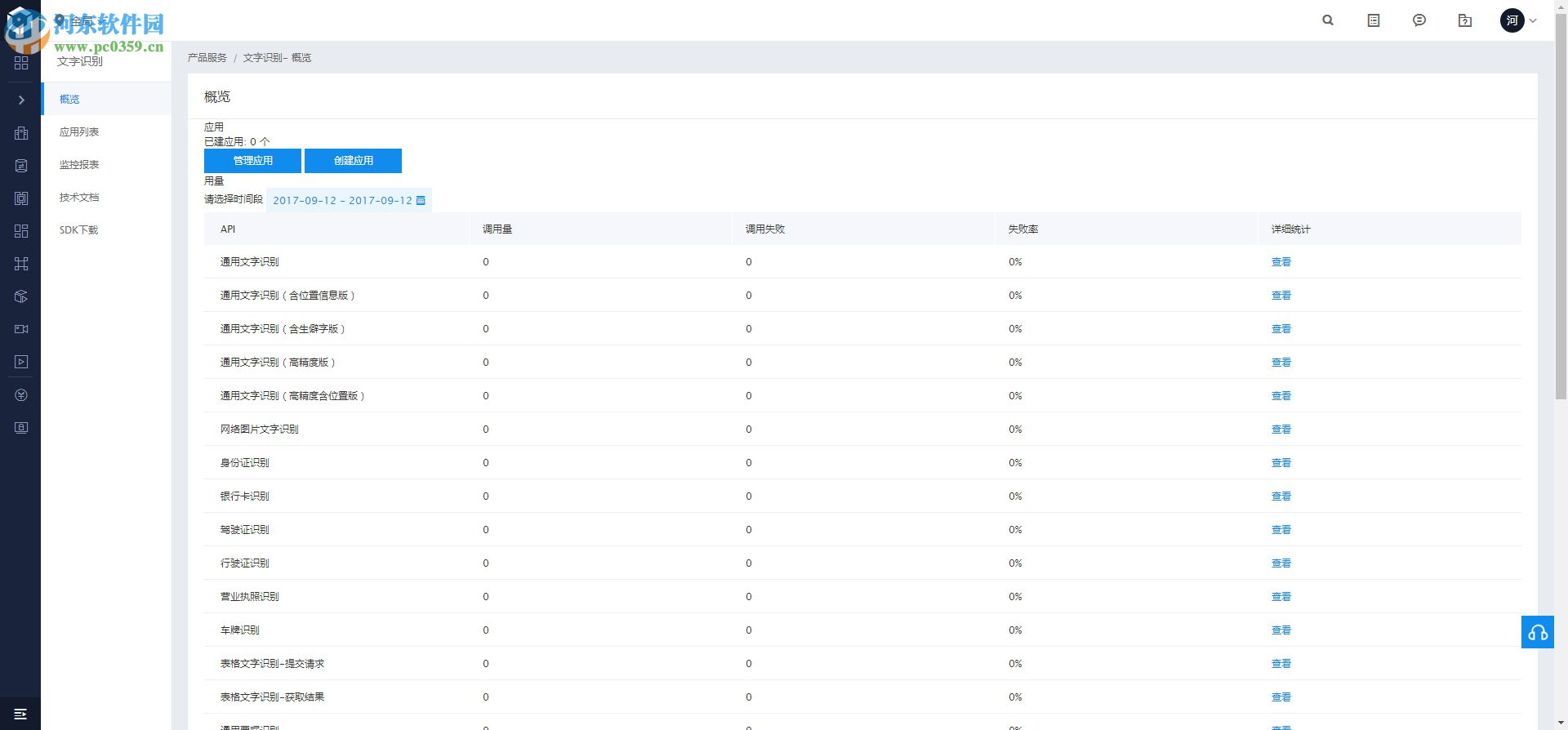The height and width of the screenshot is (730, 1568).
Task: Expand the user avatar dropdown arrow
Action: click(x=1533, y=20)
